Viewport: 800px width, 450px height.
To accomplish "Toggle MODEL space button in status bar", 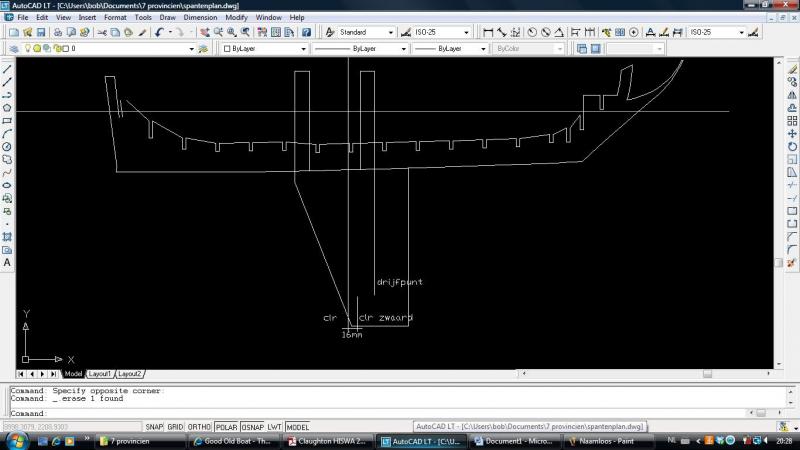I will 297,427.
